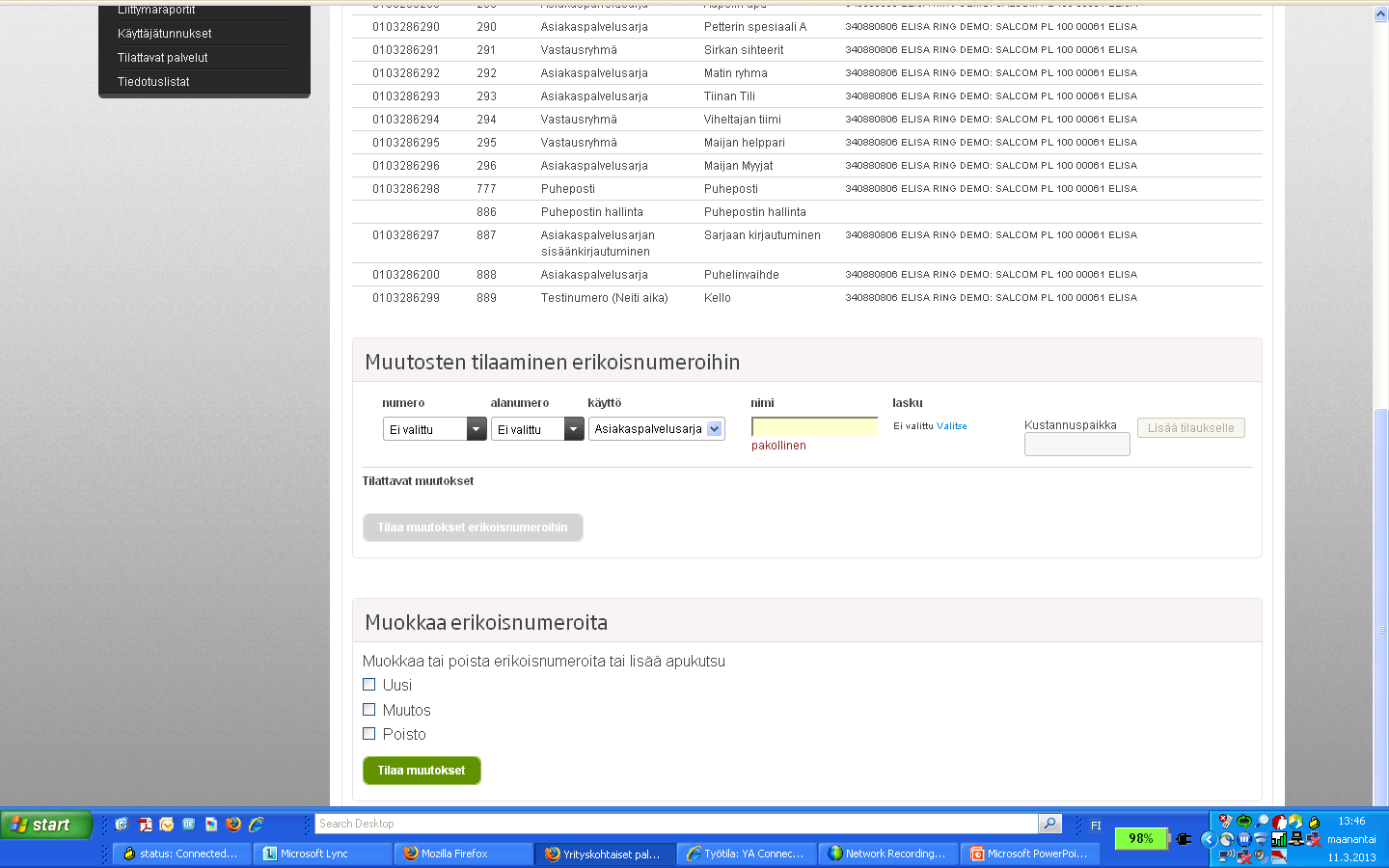The height and width of the screenshot is (868, 1389).
Task: Click alanumero 777 cell
Action: tap(486, 189)
